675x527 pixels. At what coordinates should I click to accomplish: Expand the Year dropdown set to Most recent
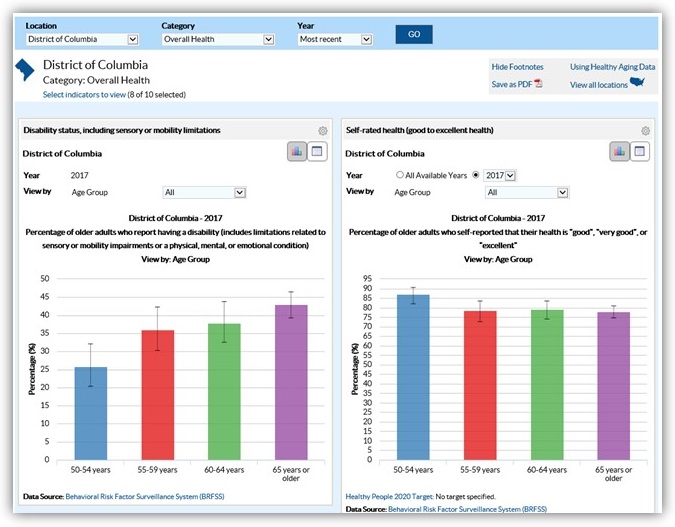point(335,39)
